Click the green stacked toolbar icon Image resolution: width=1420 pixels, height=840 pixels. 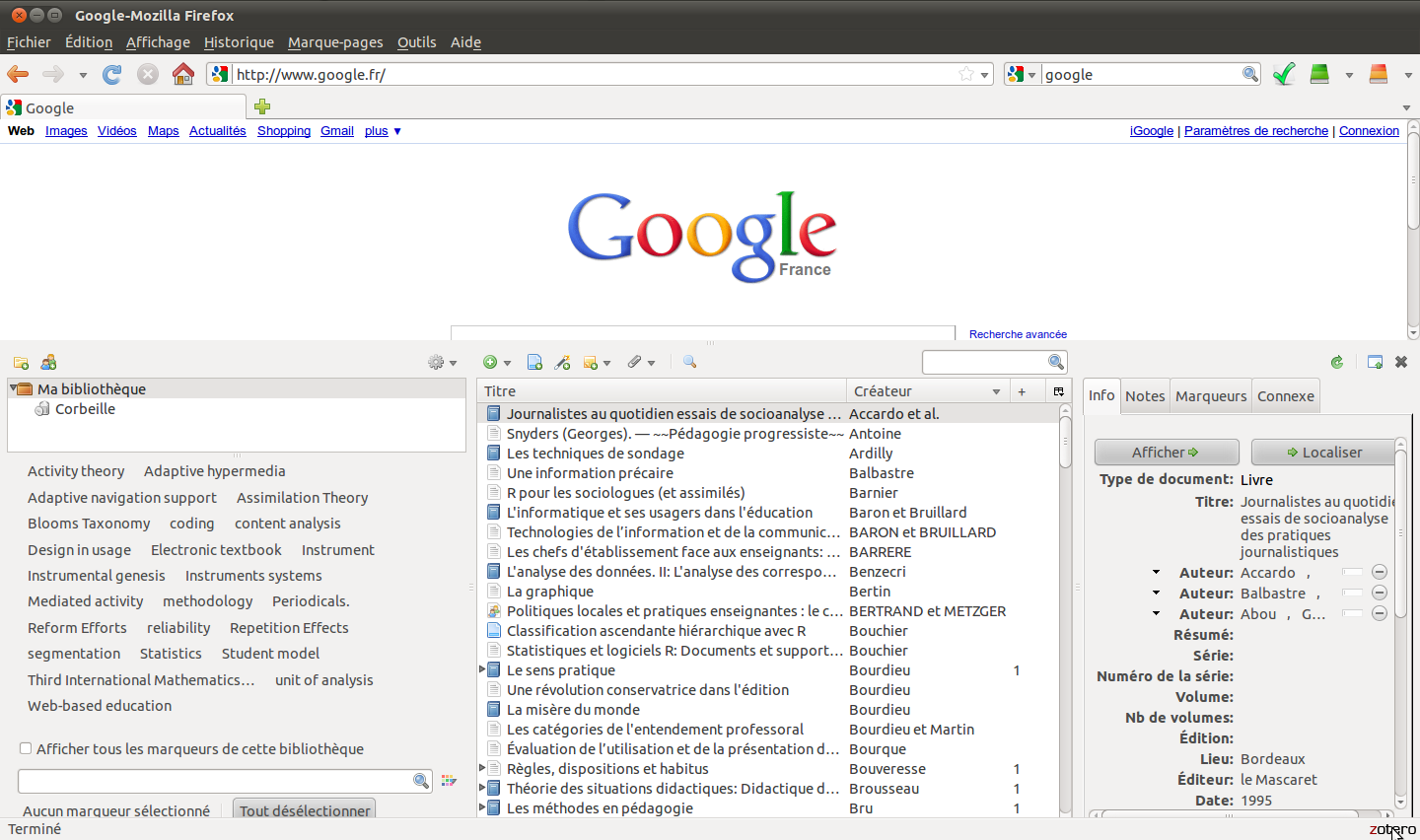pyautogui.click(x=1319, y=74)
